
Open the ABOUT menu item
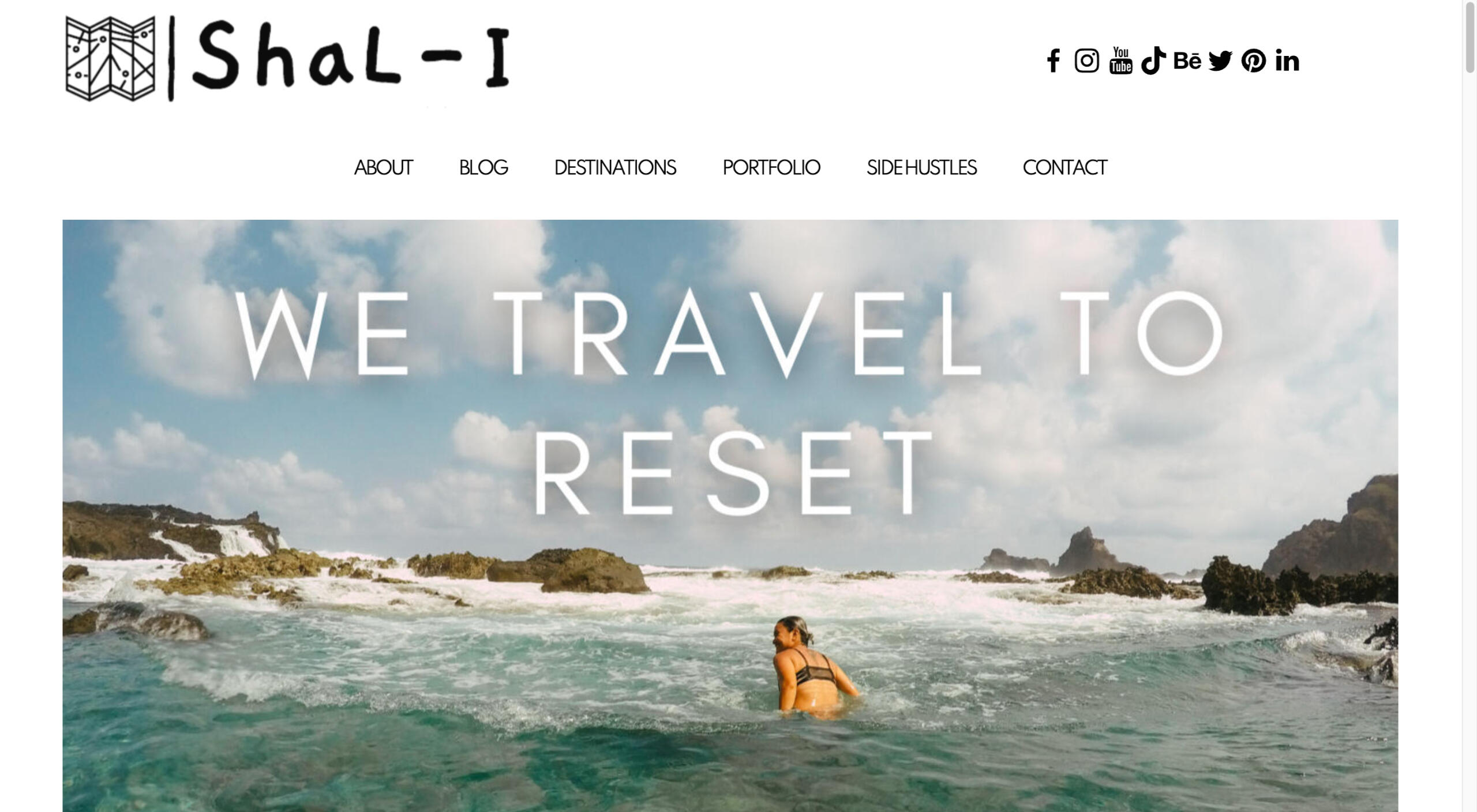(x=383, y=168)
